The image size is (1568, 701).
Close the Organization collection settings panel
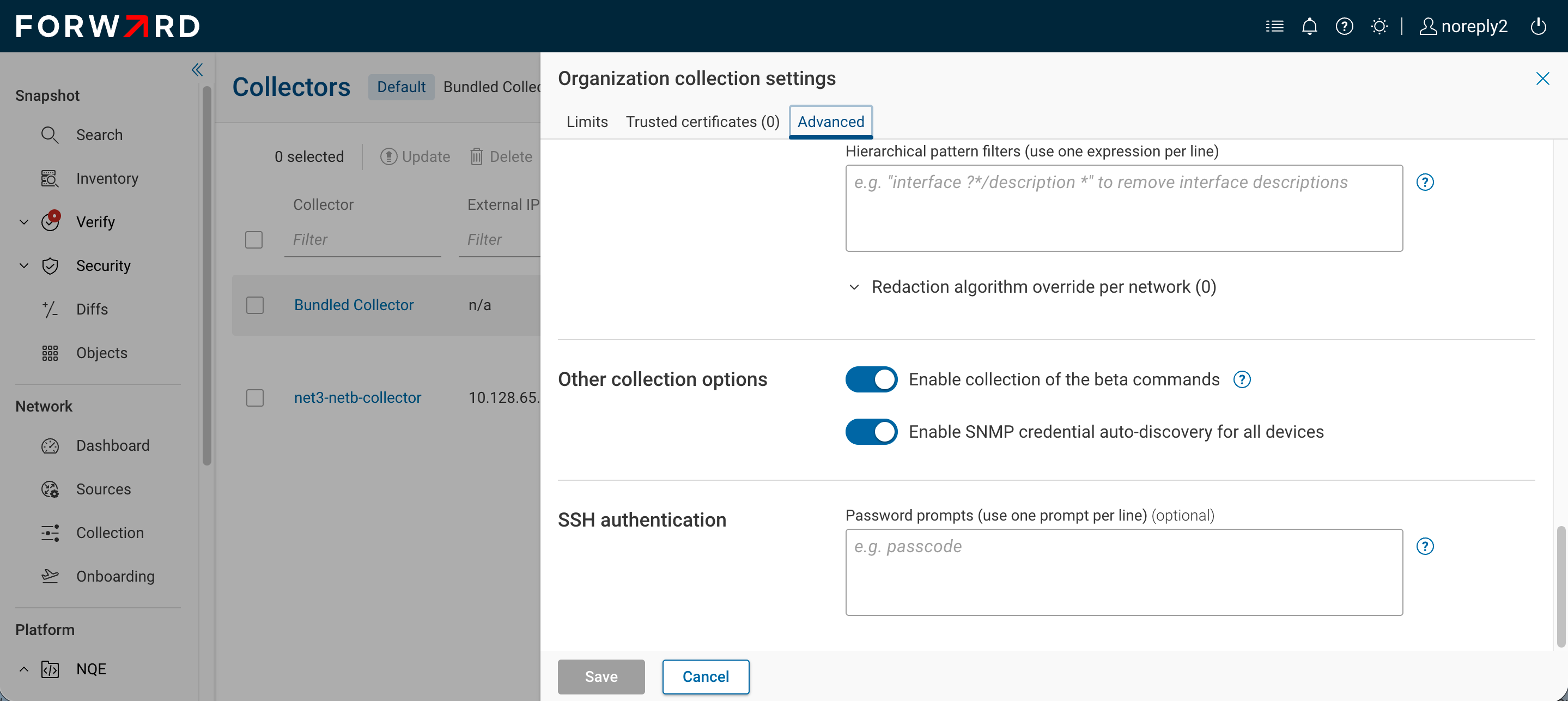1542,78
